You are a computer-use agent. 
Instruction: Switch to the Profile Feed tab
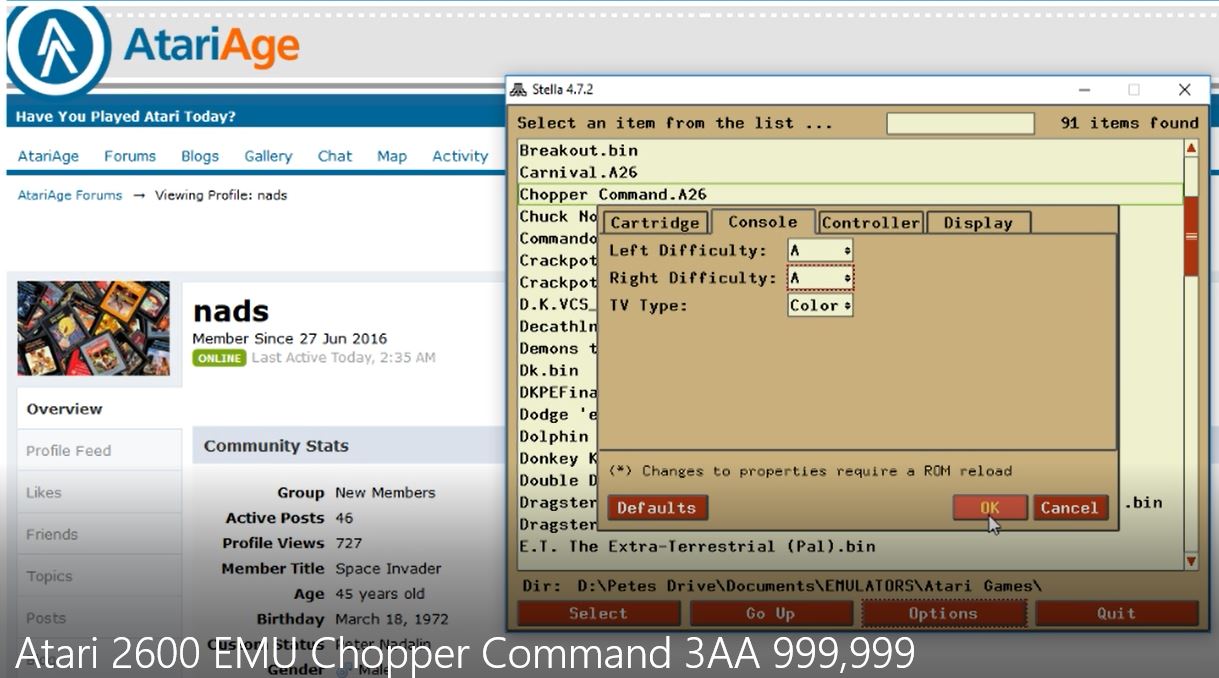pyautogui.click(x=68, y=451)
